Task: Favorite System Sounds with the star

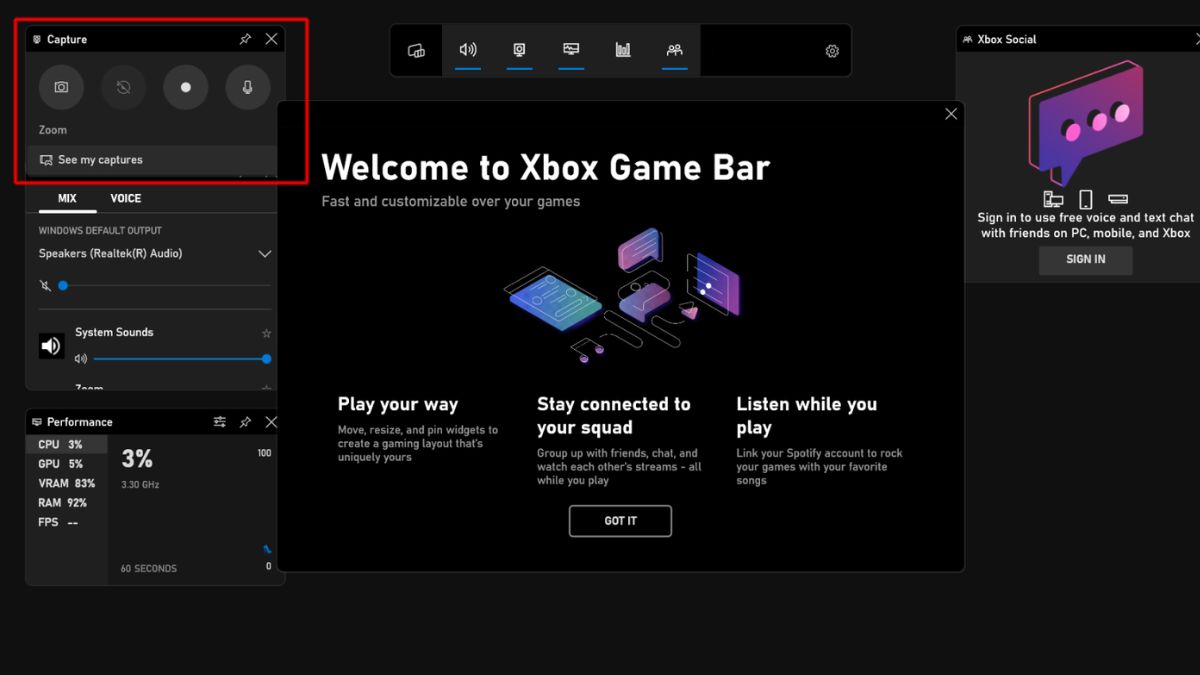Action: coord(266,333)
